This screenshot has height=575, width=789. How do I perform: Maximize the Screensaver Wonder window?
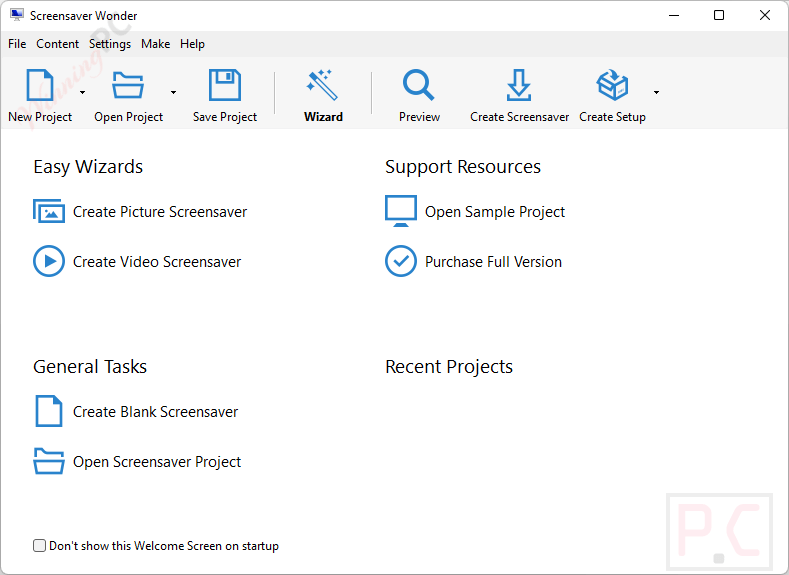click(719, 15)
